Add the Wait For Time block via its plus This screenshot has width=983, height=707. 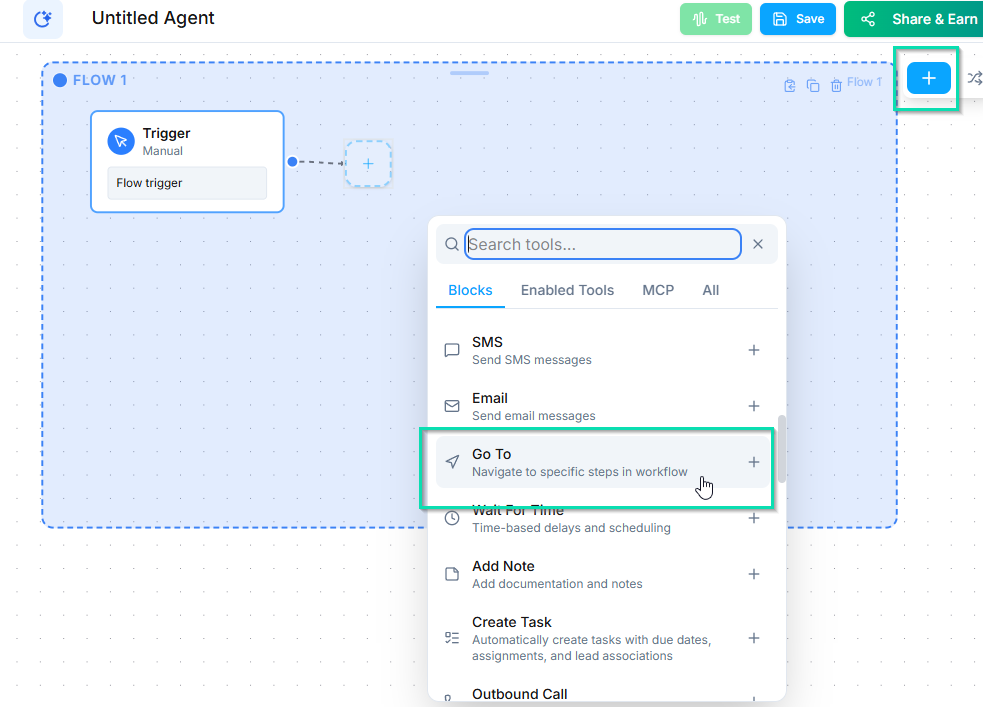(754, 518)
